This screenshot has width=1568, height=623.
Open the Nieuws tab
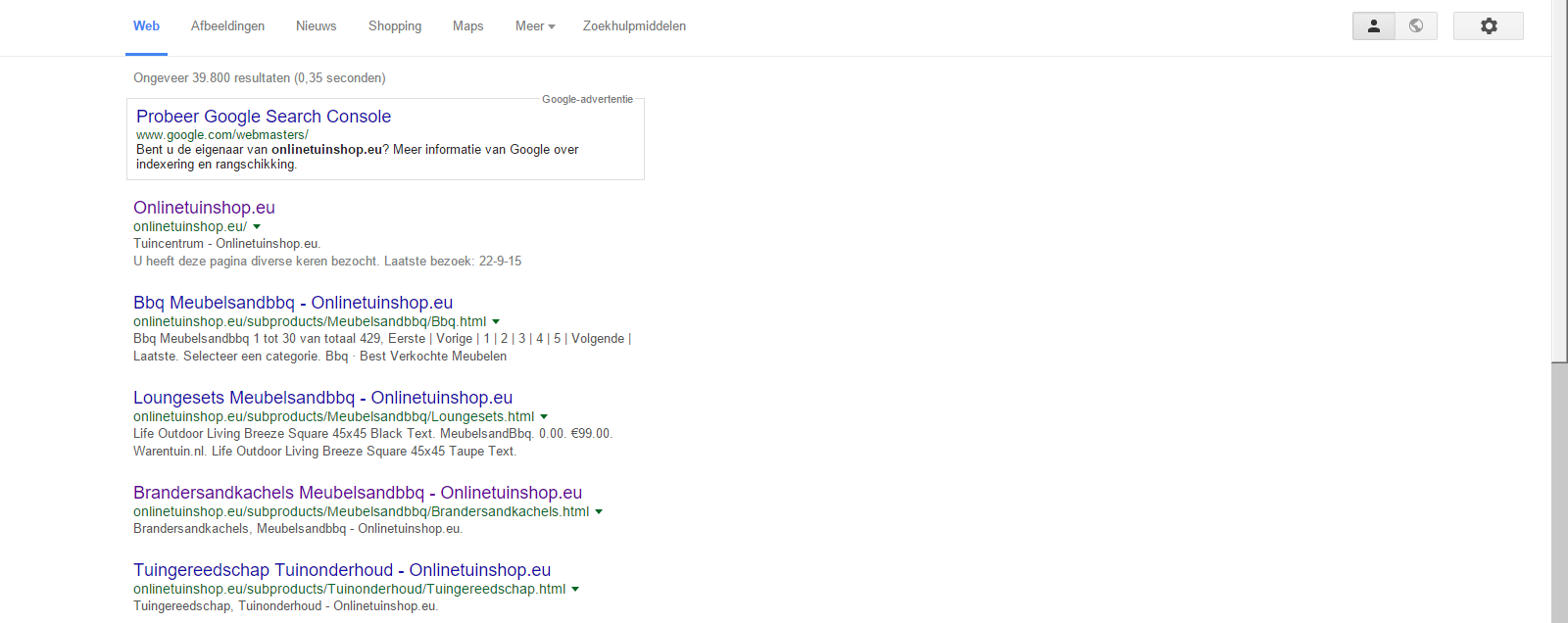click(316, 26)
